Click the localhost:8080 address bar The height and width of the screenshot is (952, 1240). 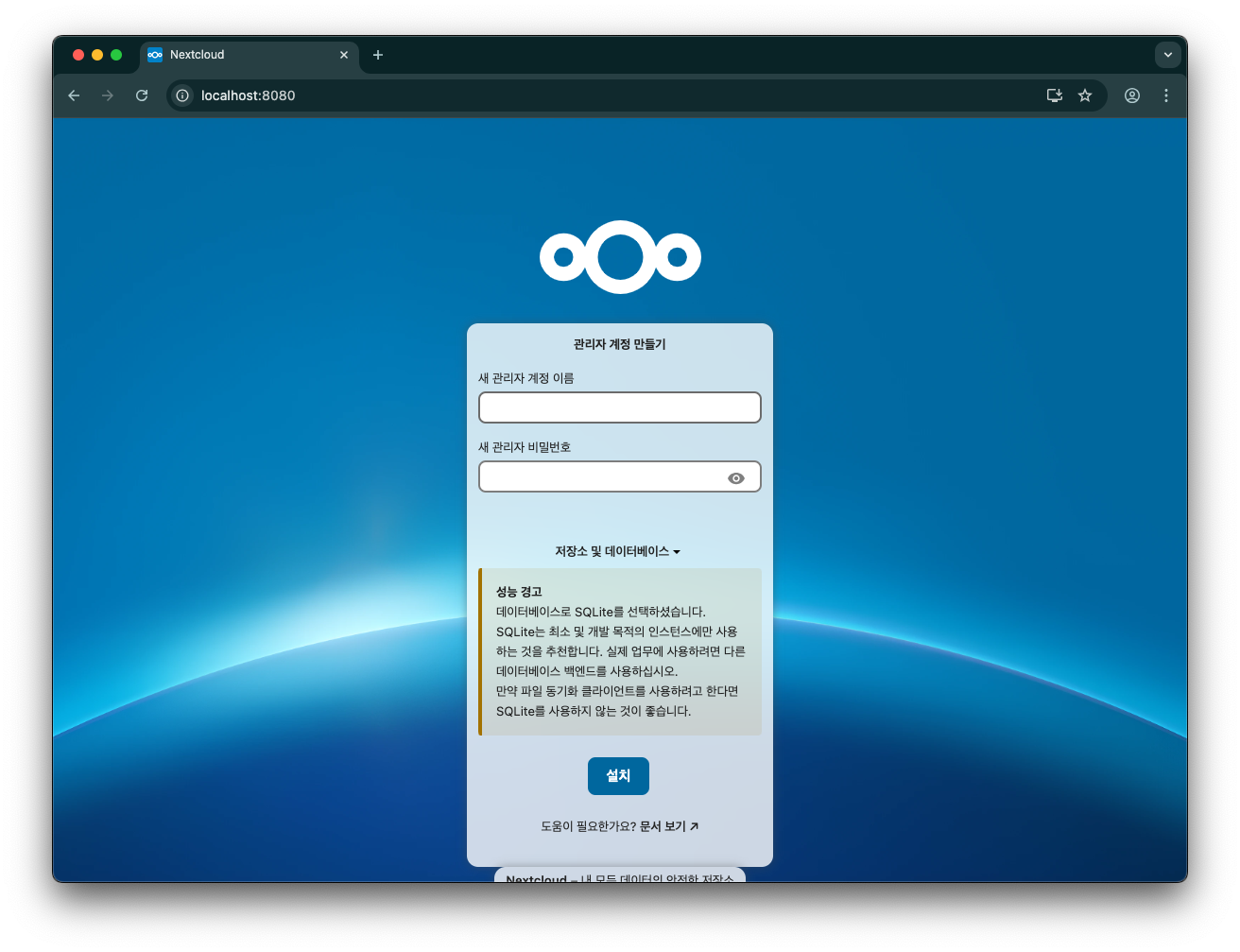click(605, 95)
